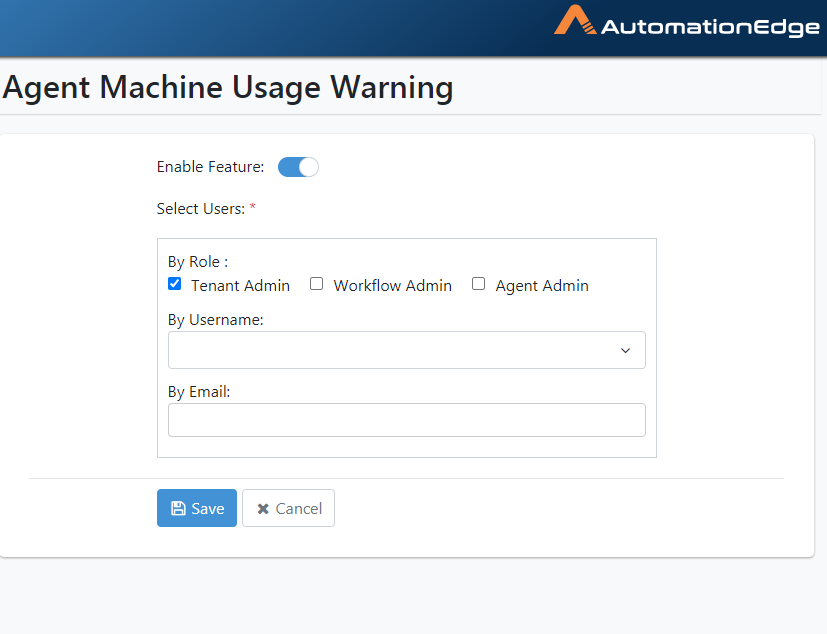Click the floppy disk icon on Save
Image resolution: width=827 pixels, height=634 pixels.
178,508
